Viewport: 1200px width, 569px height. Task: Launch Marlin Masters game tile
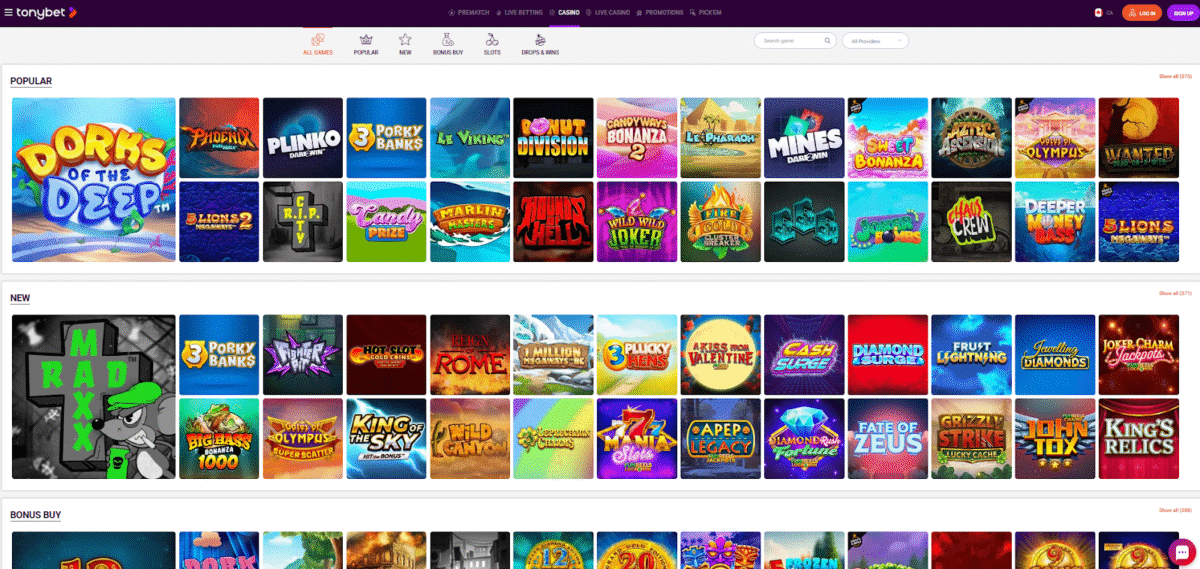point(470,222)
